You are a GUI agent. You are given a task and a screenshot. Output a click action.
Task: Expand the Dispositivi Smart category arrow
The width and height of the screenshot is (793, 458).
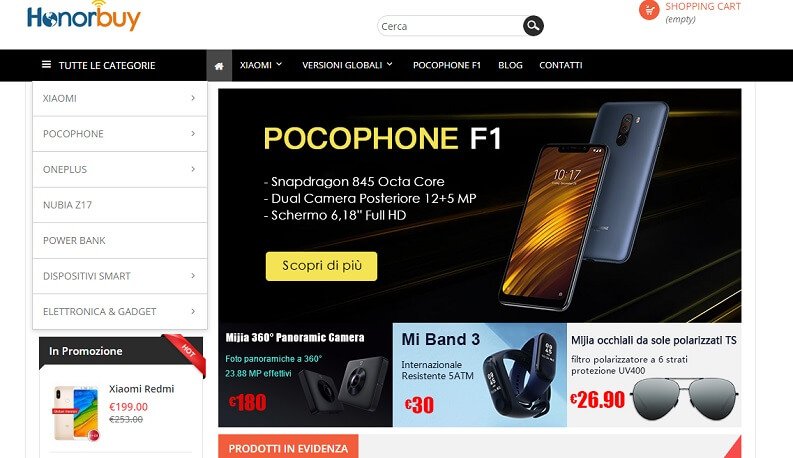pyautogui.click(x=193, y=276)
